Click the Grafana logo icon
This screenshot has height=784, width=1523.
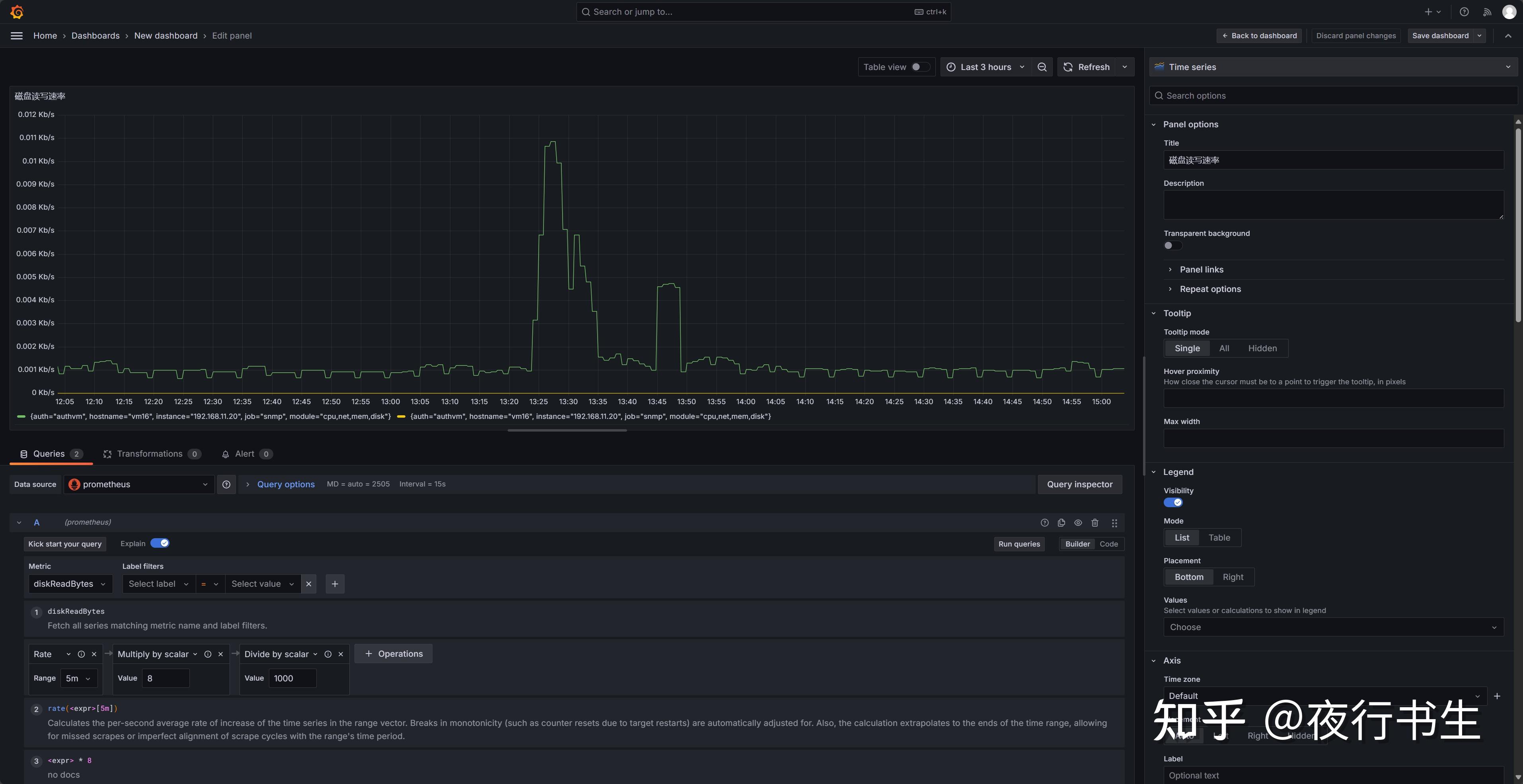(x=17, y=12)
